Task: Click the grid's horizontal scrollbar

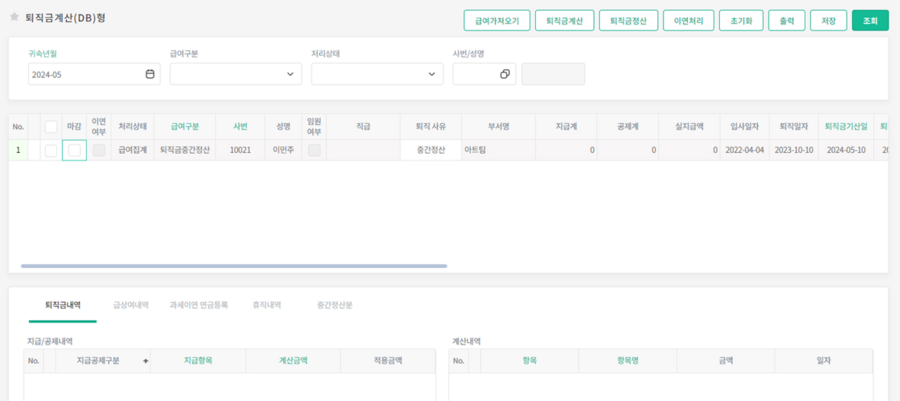Action: coord(233,266)
